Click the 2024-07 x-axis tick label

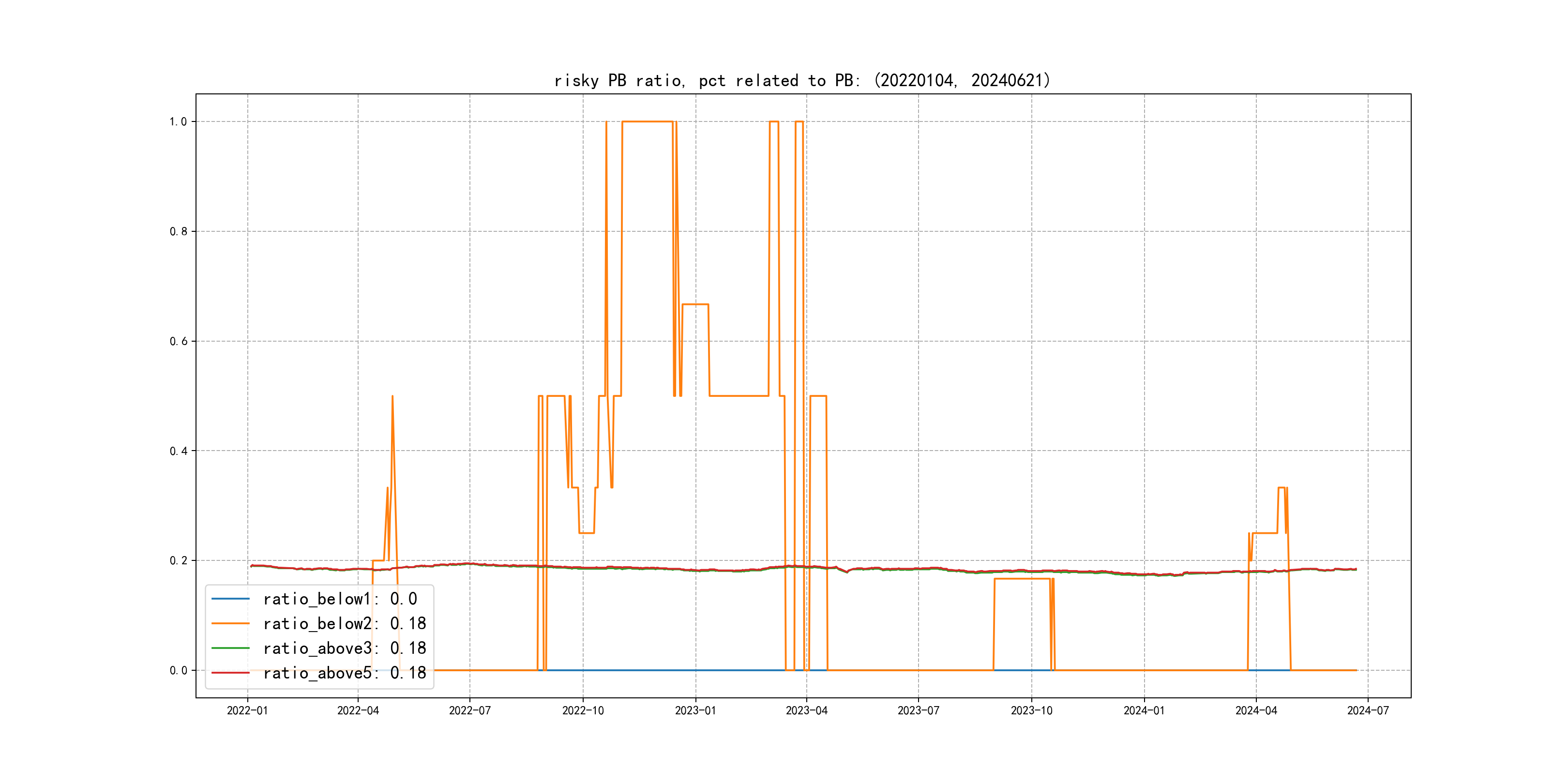click(1368, 710)
